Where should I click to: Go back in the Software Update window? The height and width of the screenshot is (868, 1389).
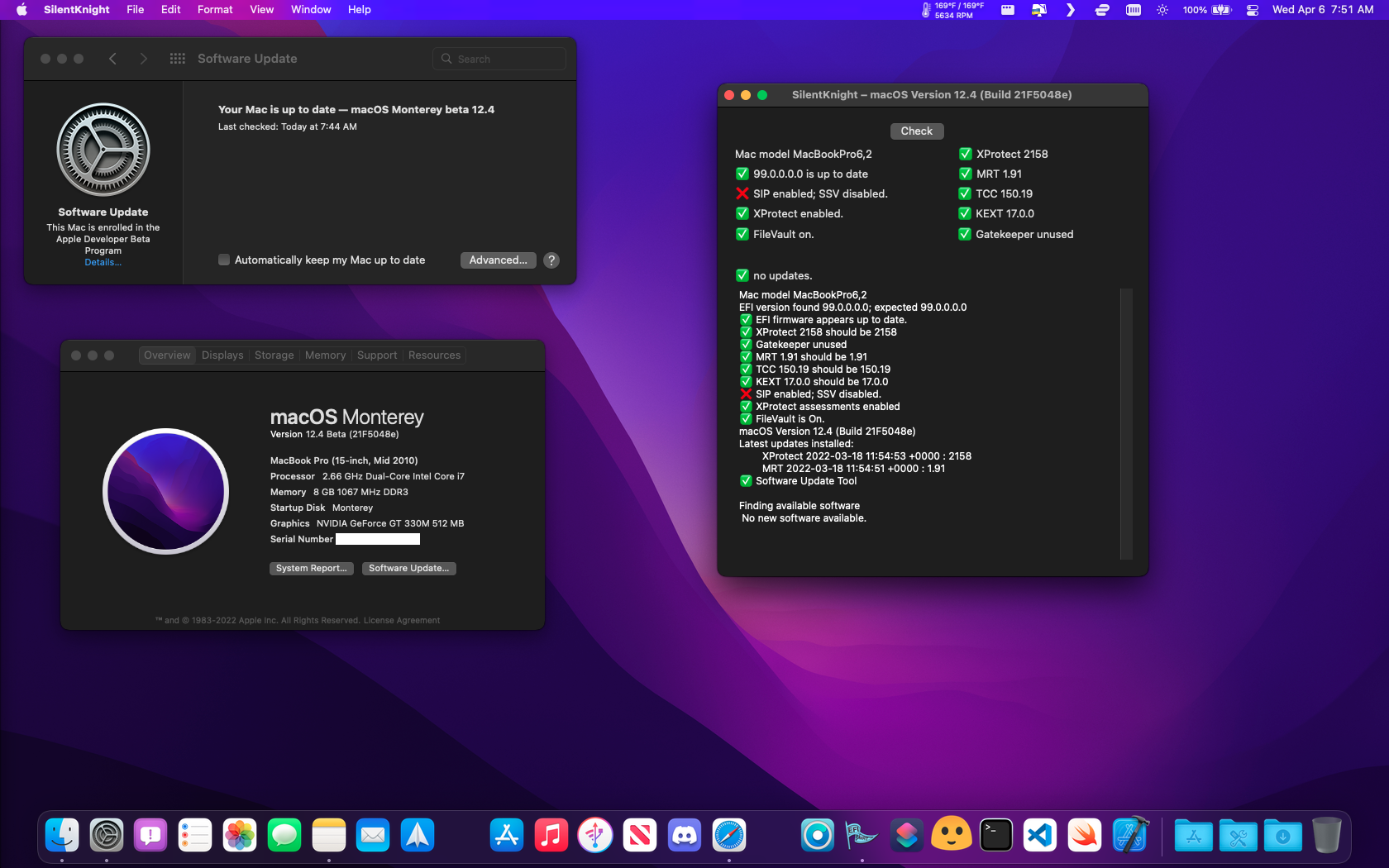click(x=113, y=59)
